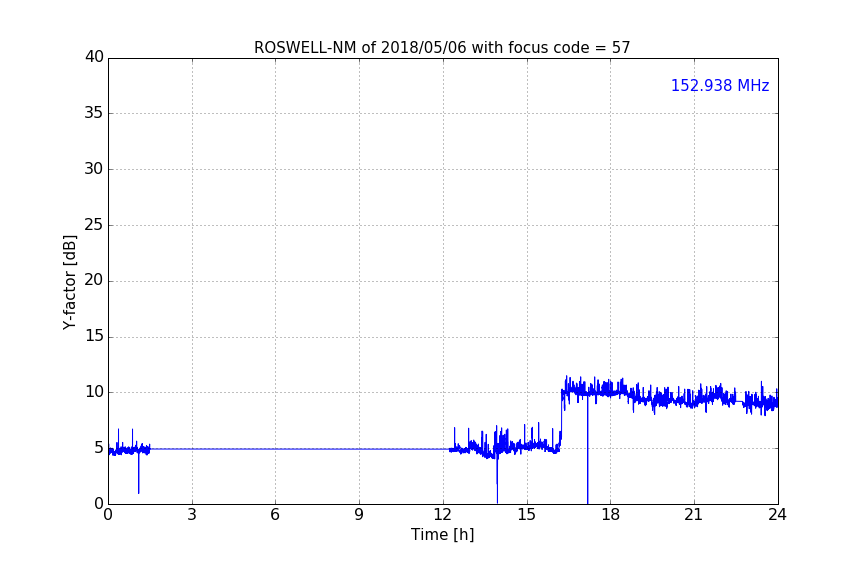The height and width of the screenshot is (576, 864).
Task: Select the "152.938 MHz" frequency label
Action: coord(720,85)
